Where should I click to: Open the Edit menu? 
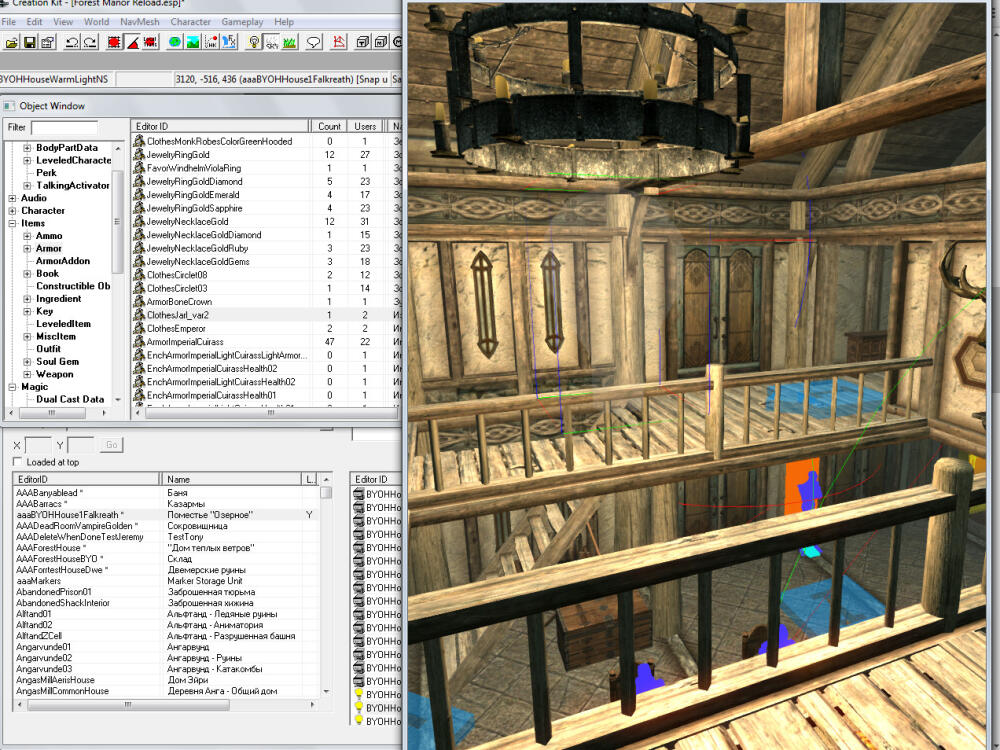(x=34, y=22)
